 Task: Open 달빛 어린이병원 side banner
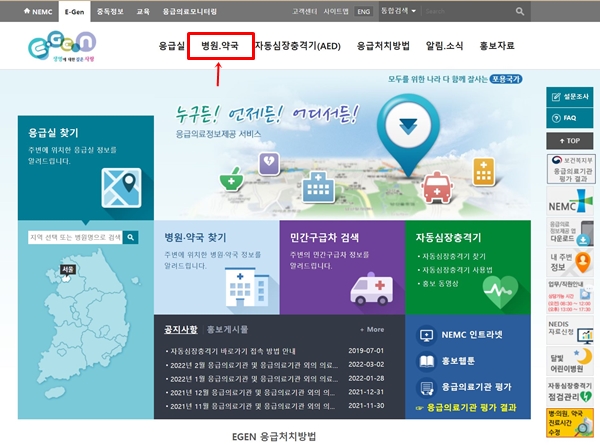coord(570,361)
